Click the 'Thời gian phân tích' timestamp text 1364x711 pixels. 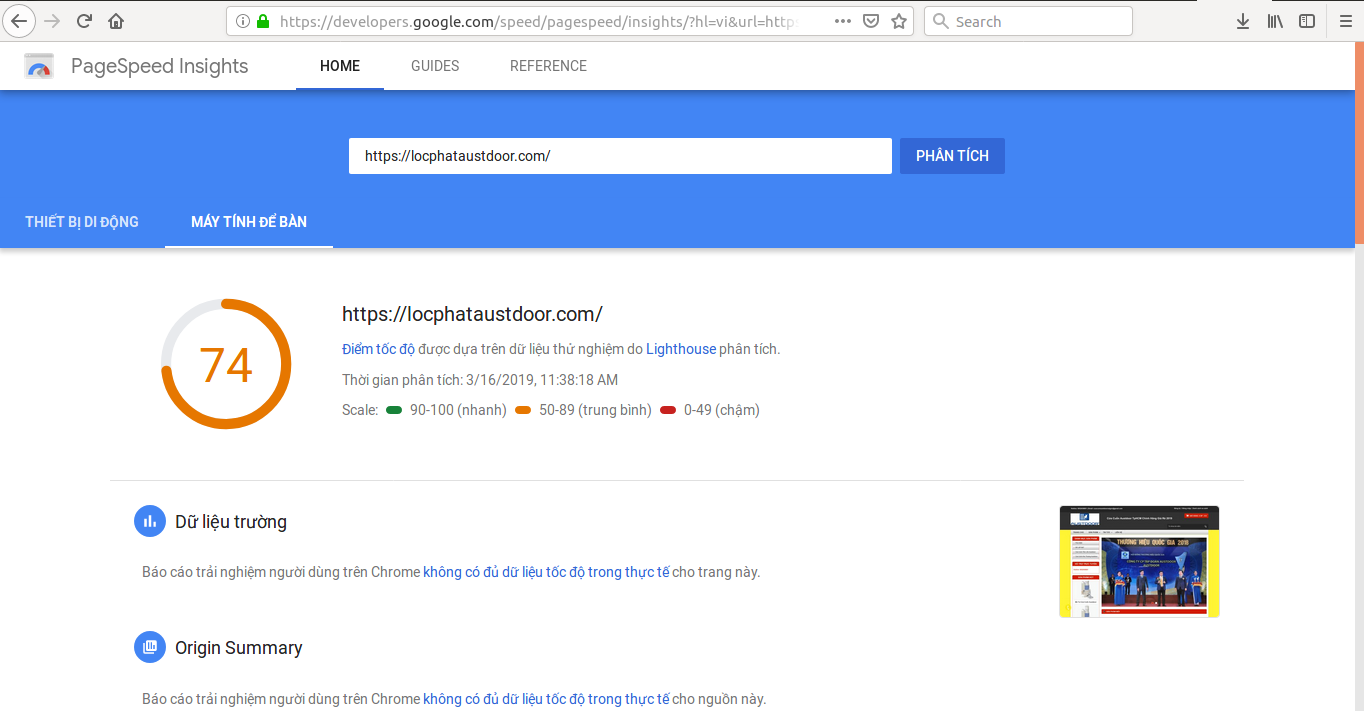(x=480, y=380)
